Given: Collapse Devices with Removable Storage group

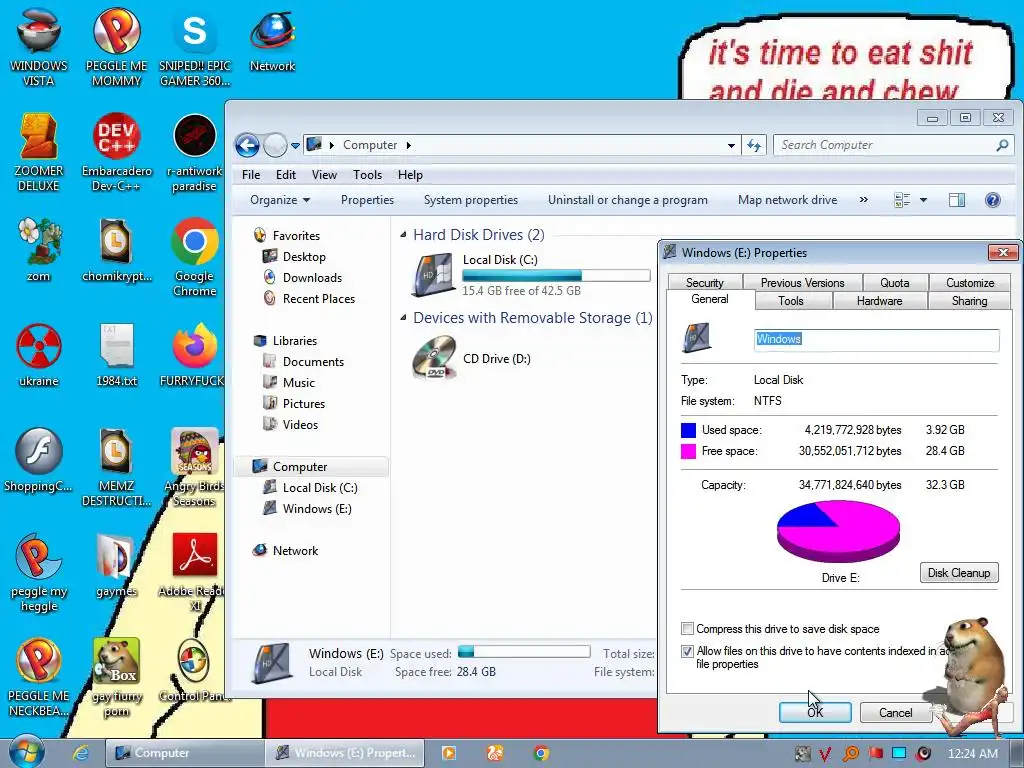Looking at the screenshot, I should tap(403, 317).
